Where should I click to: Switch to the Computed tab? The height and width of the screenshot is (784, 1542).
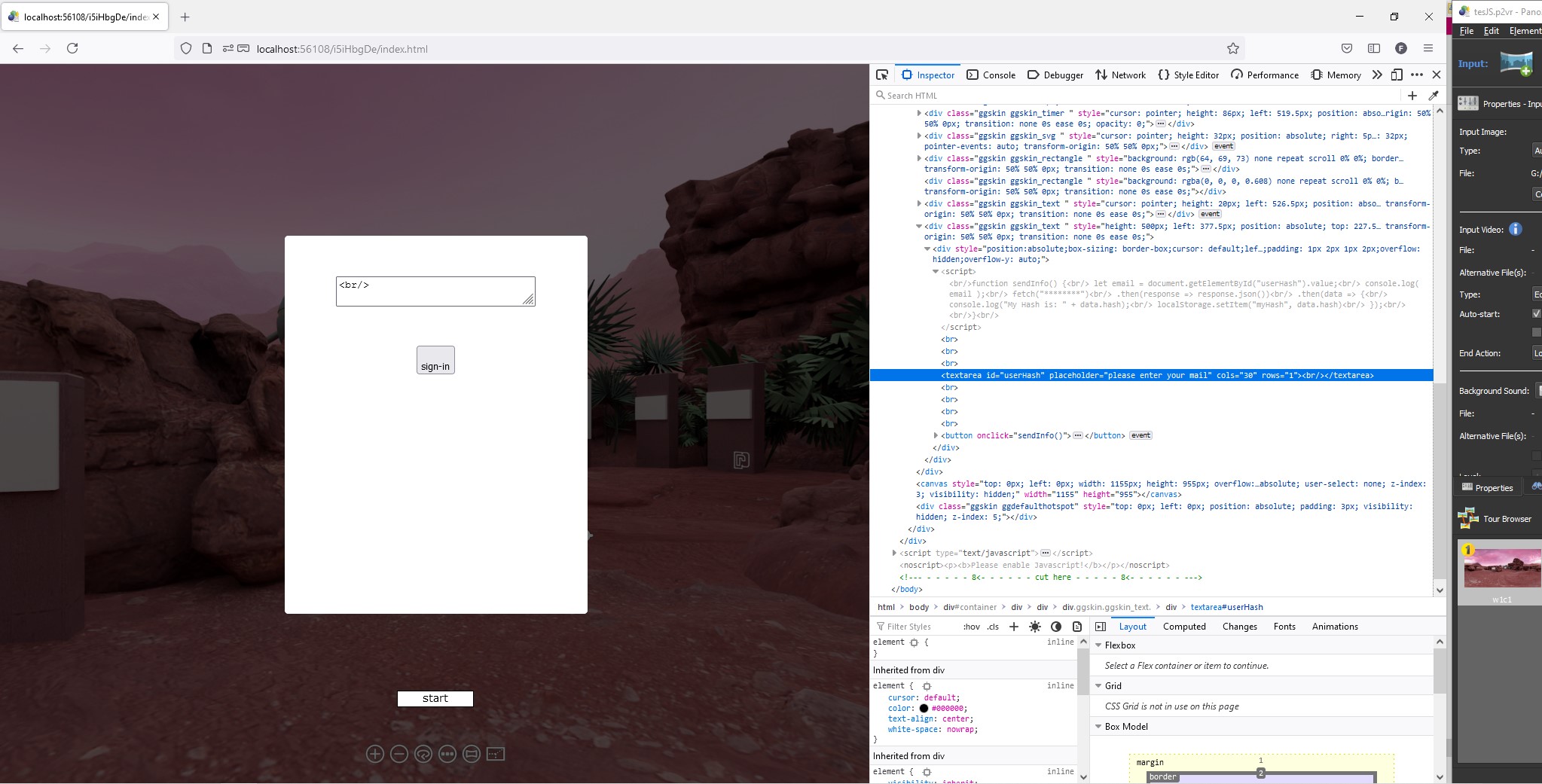1184,627
